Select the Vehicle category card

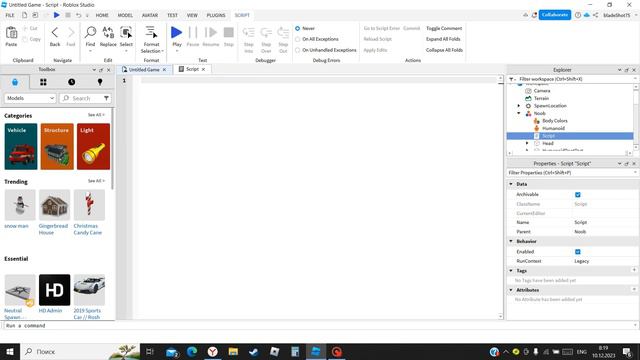point(21,147)
